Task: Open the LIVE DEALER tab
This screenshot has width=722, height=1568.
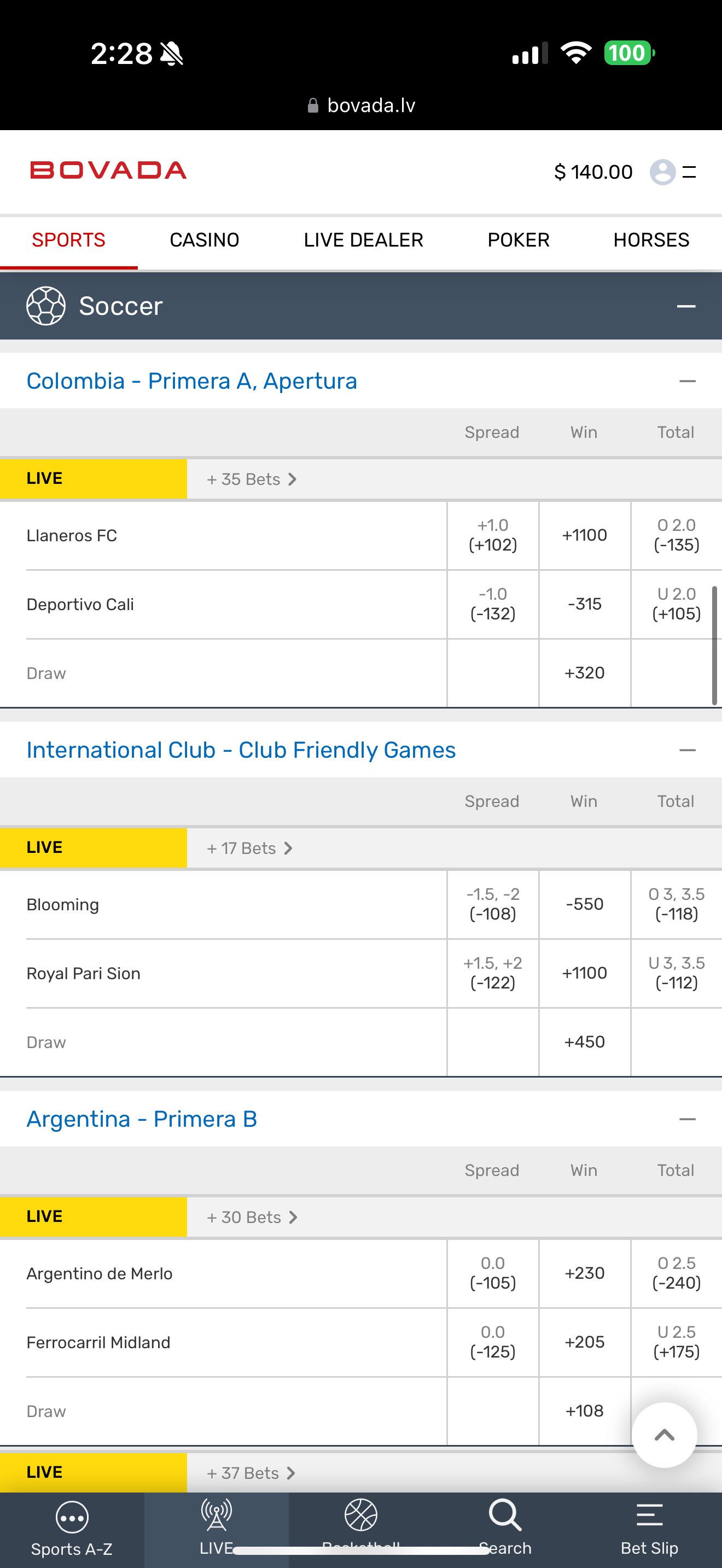Action: [x=363, y=240]
